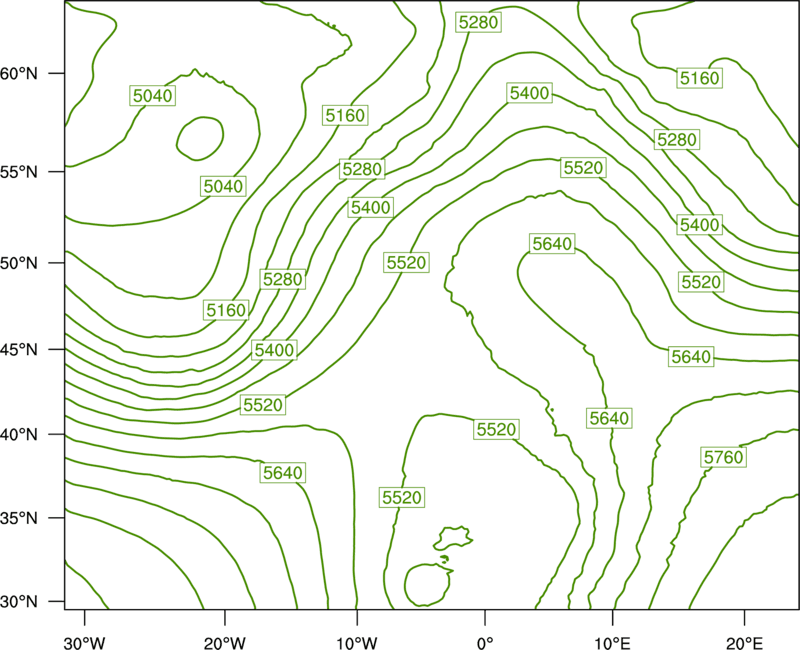Image resolution: width=800 pixels, height=650 pixels.
Task: Select the 5640 label nearest 37°N, 15°W
Action: [x=283, y=472]
